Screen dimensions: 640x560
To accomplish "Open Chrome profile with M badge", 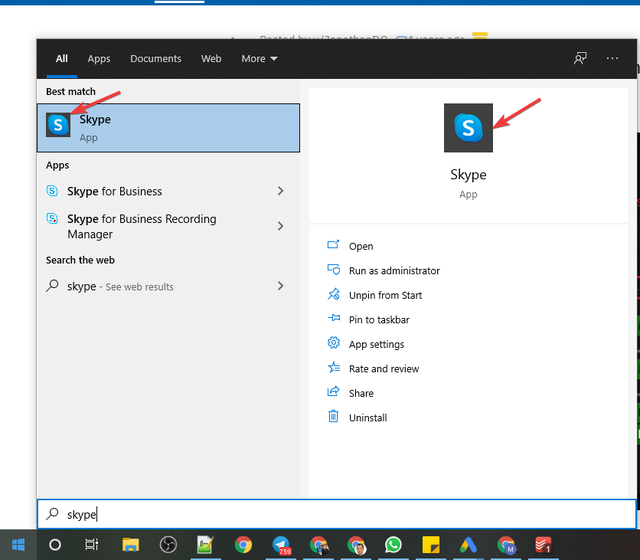I will point(506,545).
